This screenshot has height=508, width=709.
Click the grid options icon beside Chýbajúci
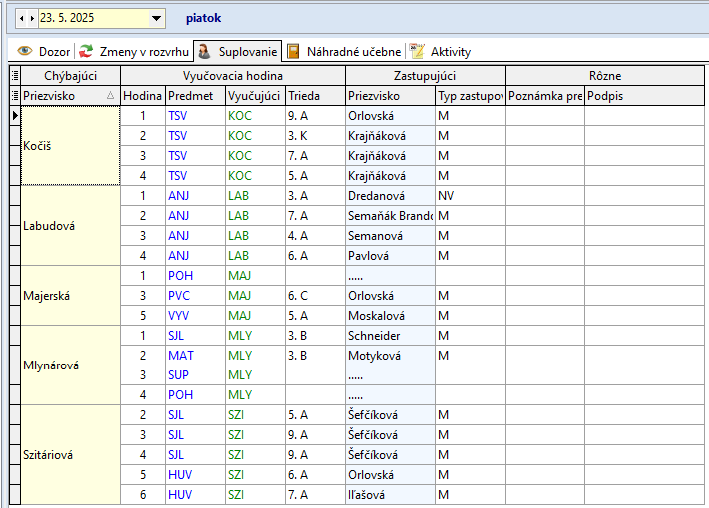coord(15,76)
